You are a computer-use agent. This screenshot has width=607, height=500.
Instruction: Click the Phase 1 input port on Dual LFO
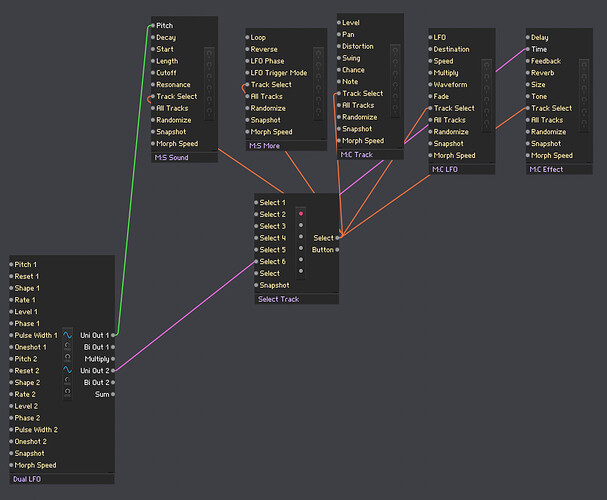click(x=11, y=324)
